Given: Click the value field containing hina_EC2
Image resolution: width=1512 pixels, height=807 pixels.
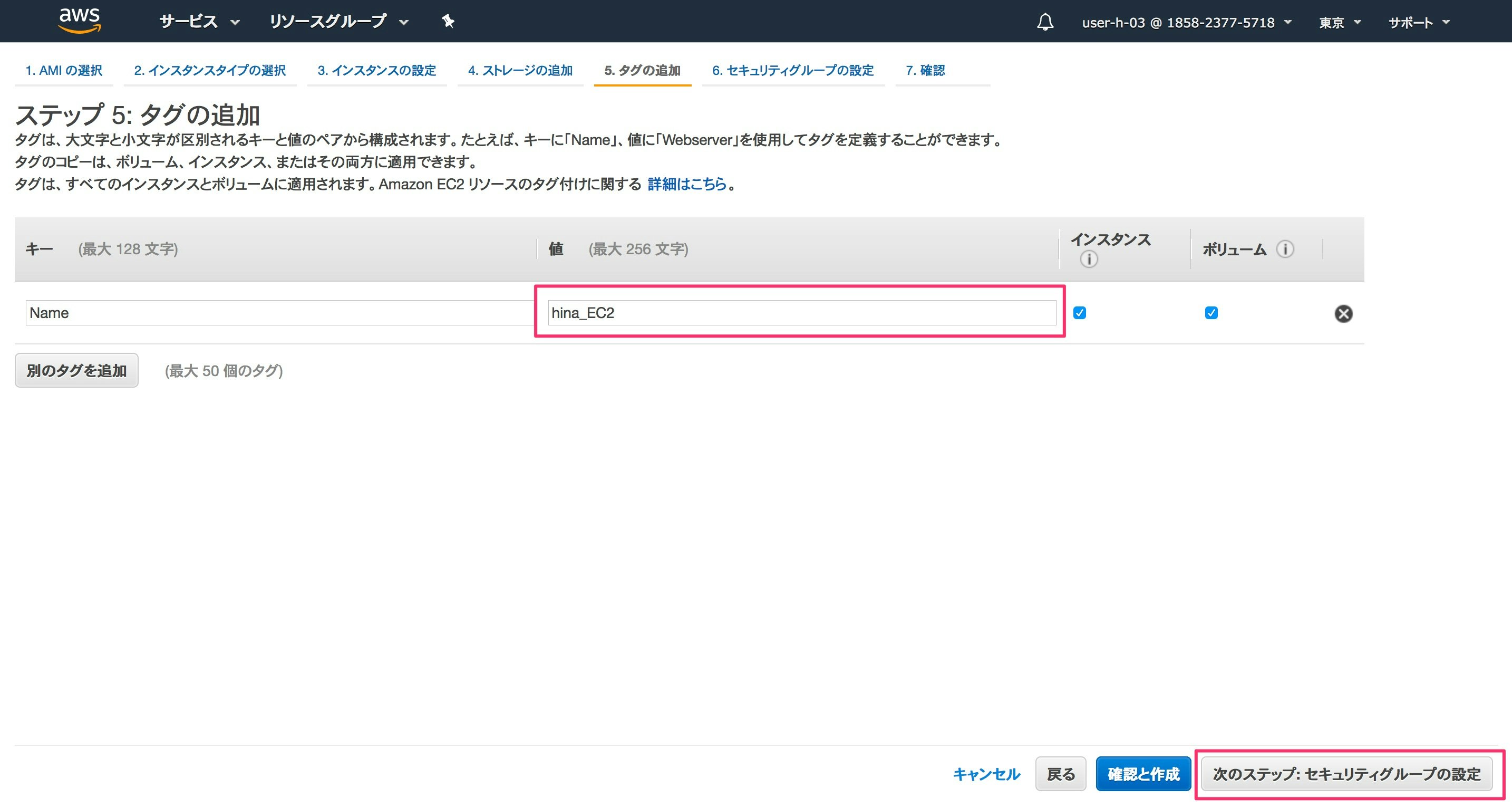Looking at the screenshot, I should [x=801, y=313].
